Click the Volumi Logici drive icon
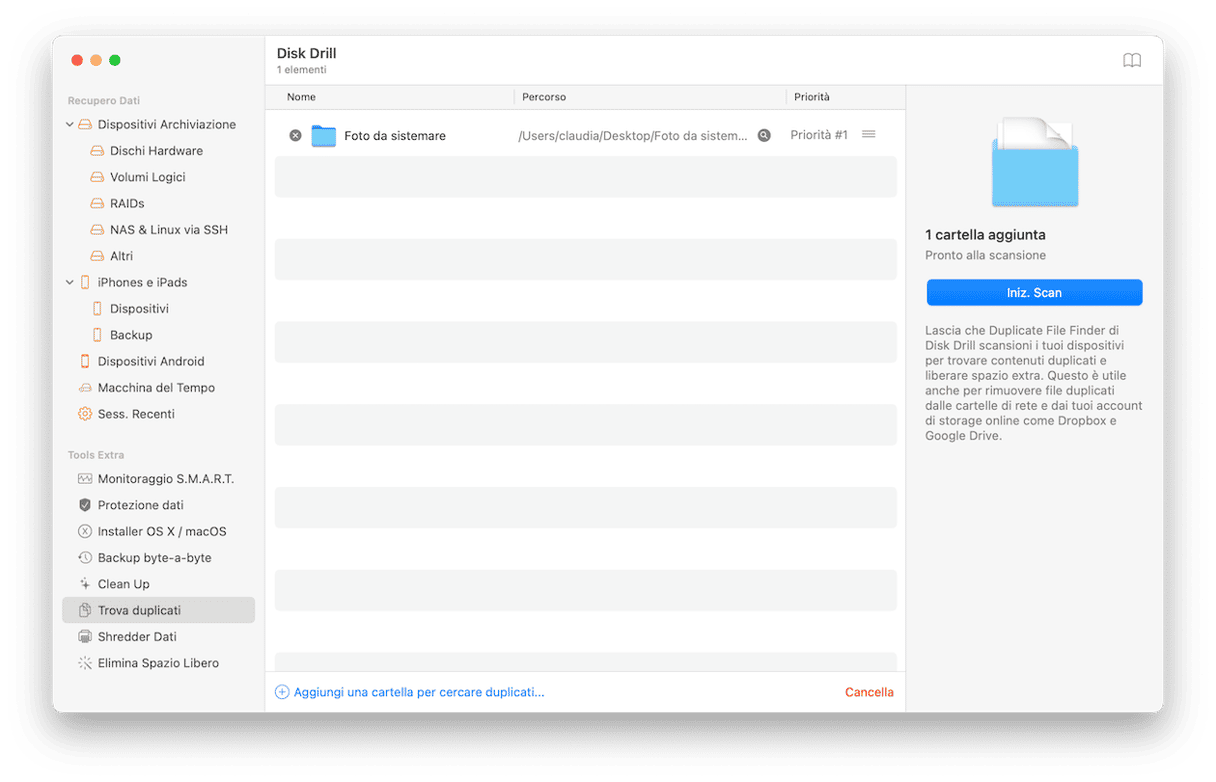 (97, 177)
